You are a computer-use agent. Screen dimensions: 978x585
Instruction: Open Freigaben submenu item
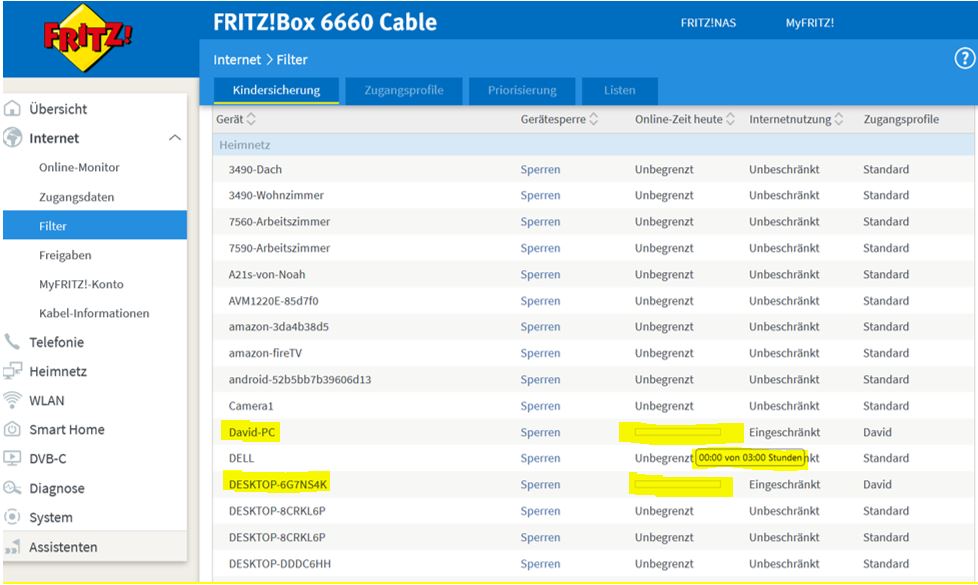pyautogui.click(x=65, y=255)
